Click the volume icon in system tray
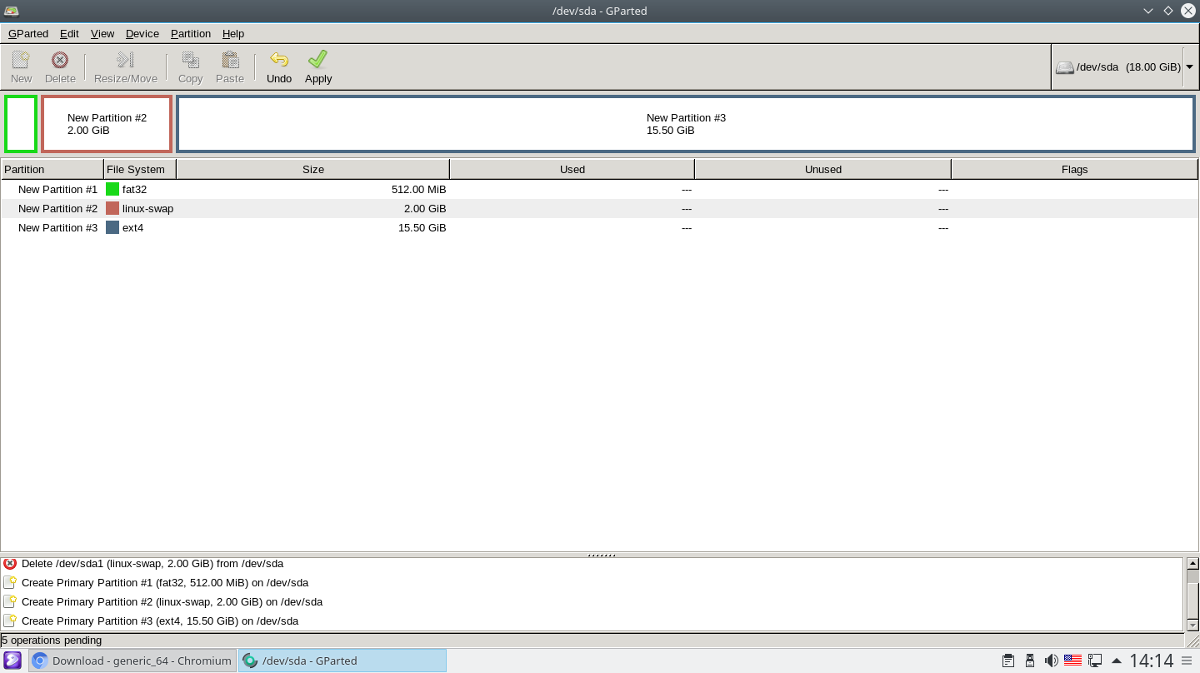 click(1051, 660)
